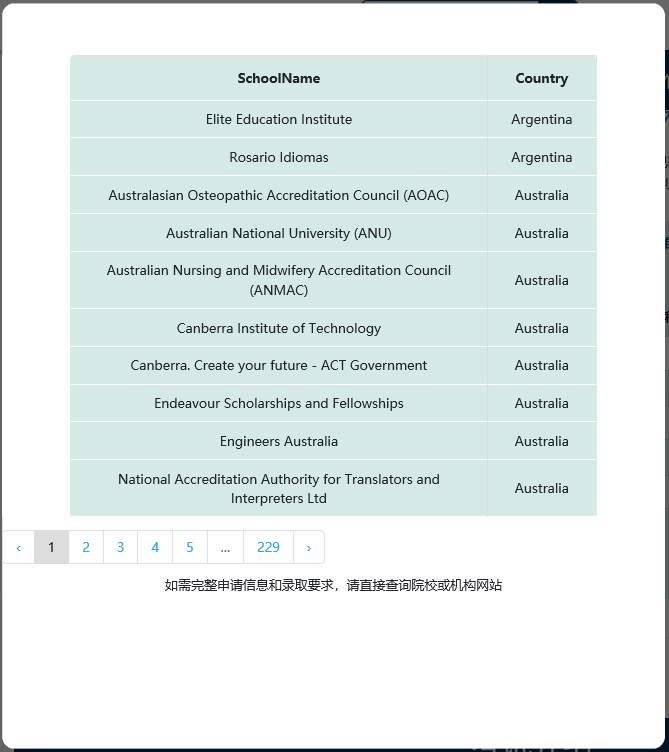The image size is (669, 752).
Task: Open the ellipsis pagination item
Action: (225, 547)
